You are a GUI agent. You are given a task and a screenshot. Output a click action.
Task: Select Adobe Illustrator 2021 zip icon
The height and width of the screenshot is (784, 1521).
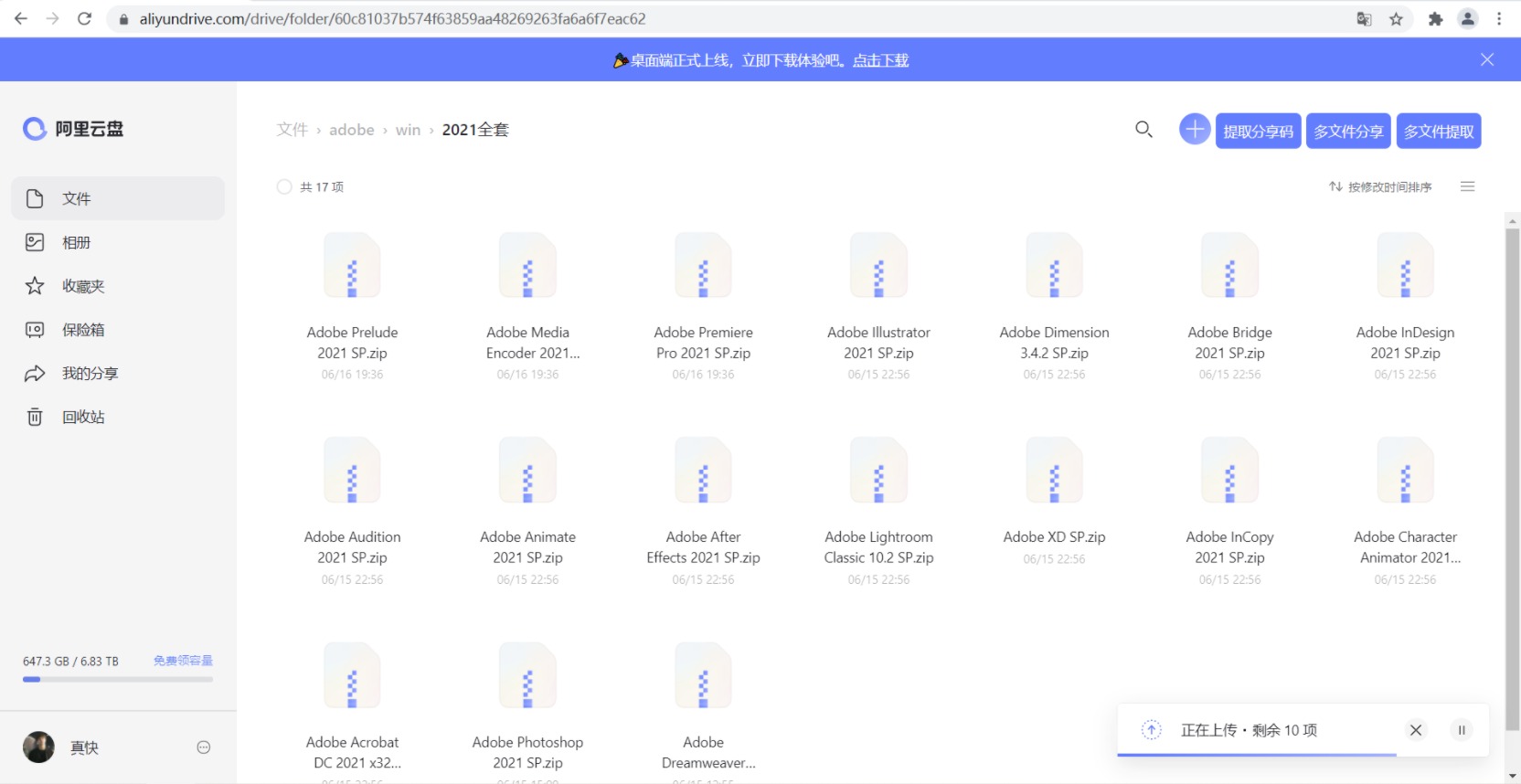878,266
